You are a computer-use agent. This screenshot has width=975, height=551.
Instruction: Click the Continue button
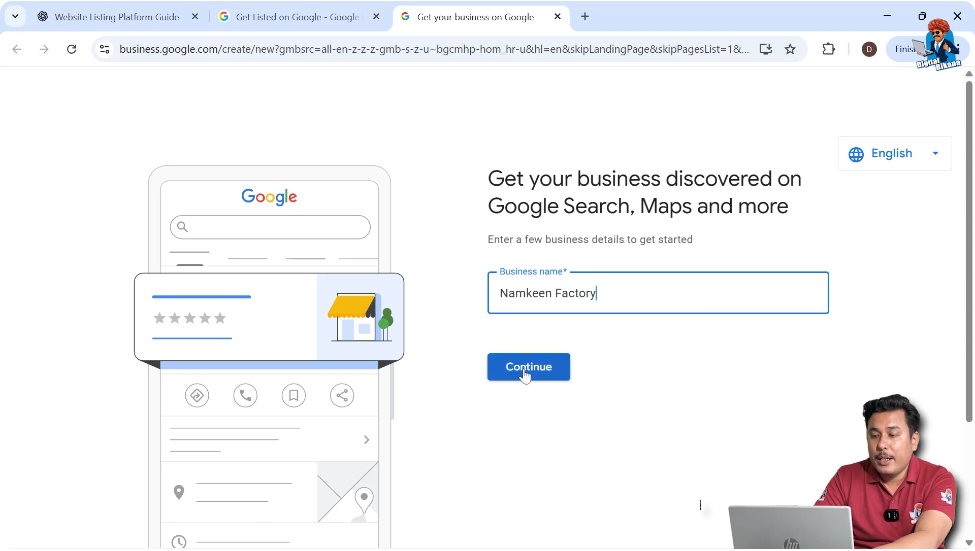(x=529, y=367)
